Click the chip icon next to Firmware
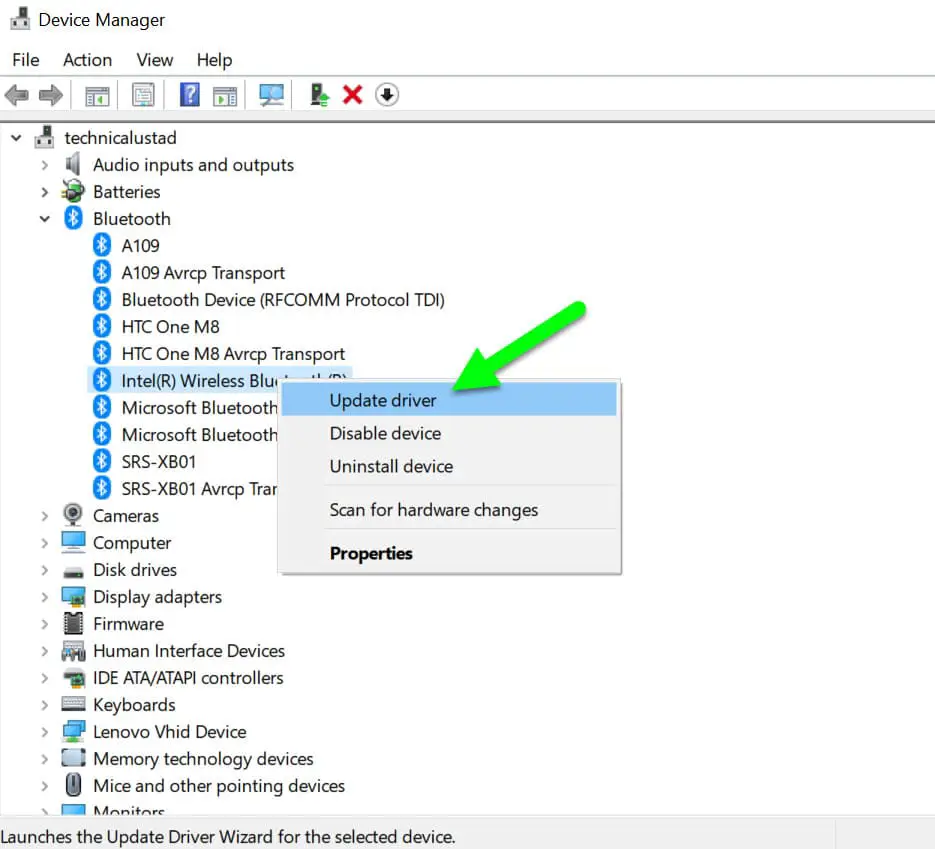Viewport: 935px width, 849px height. point(73,623)
